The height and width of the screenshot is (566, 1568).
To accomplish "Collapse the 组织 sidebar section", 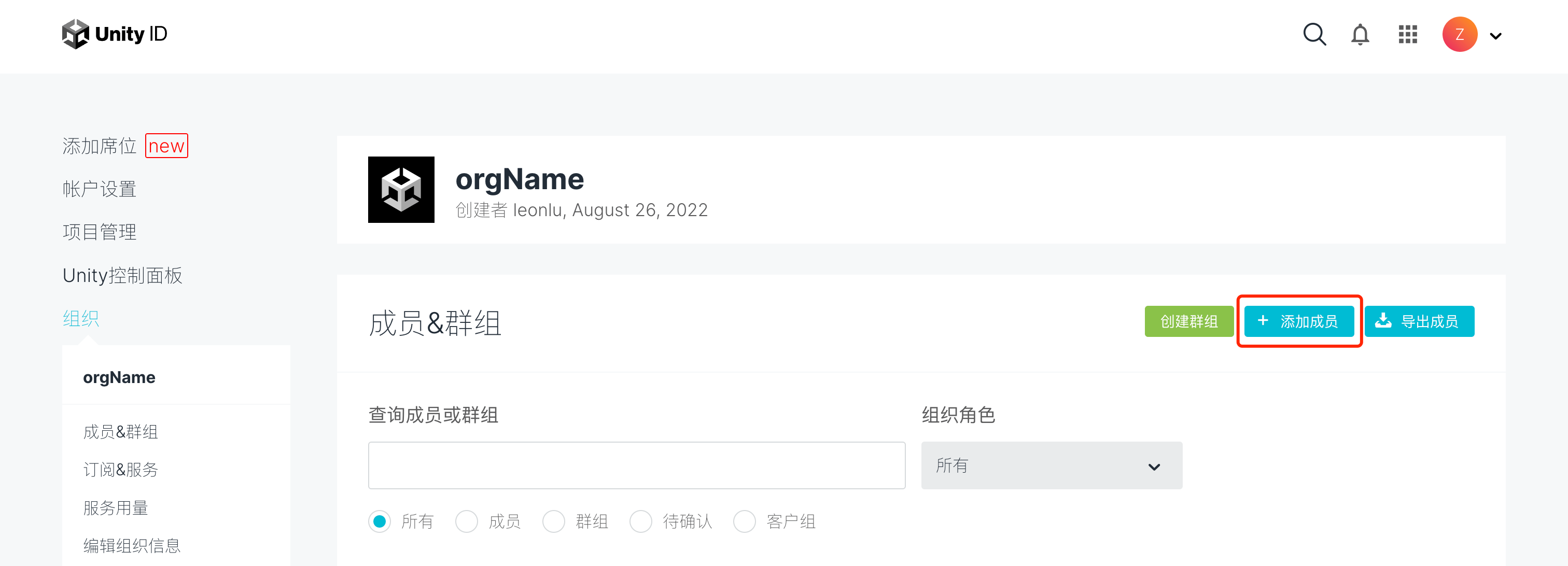I will [80, 318].
